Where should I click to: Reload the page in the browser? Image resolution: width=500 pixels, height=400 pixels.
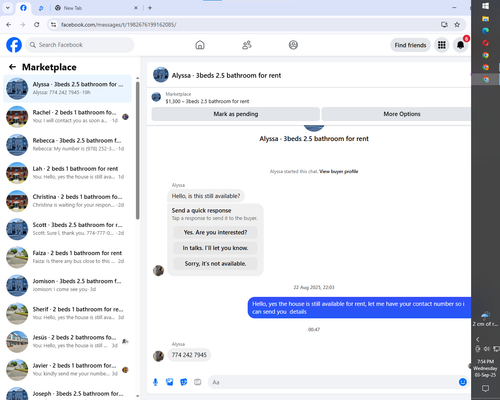tap(37, 24)
